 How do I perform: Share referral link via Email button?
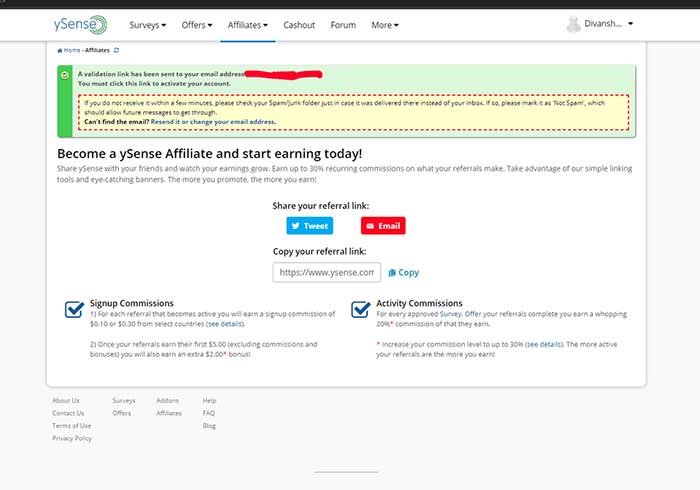(383, 226)
